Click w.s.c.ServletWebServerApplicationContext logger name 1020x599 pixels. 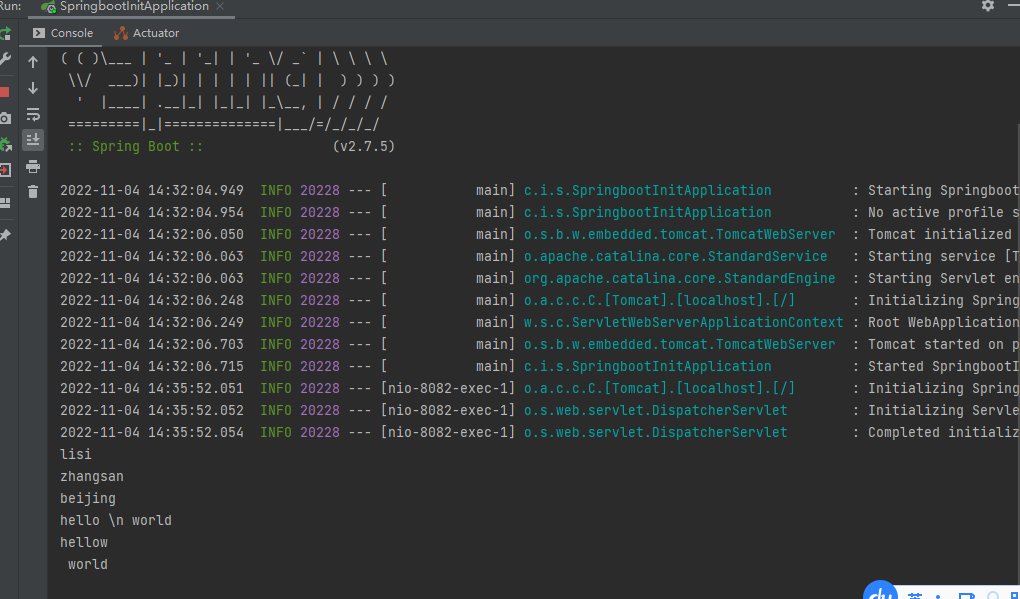[684, 323]
